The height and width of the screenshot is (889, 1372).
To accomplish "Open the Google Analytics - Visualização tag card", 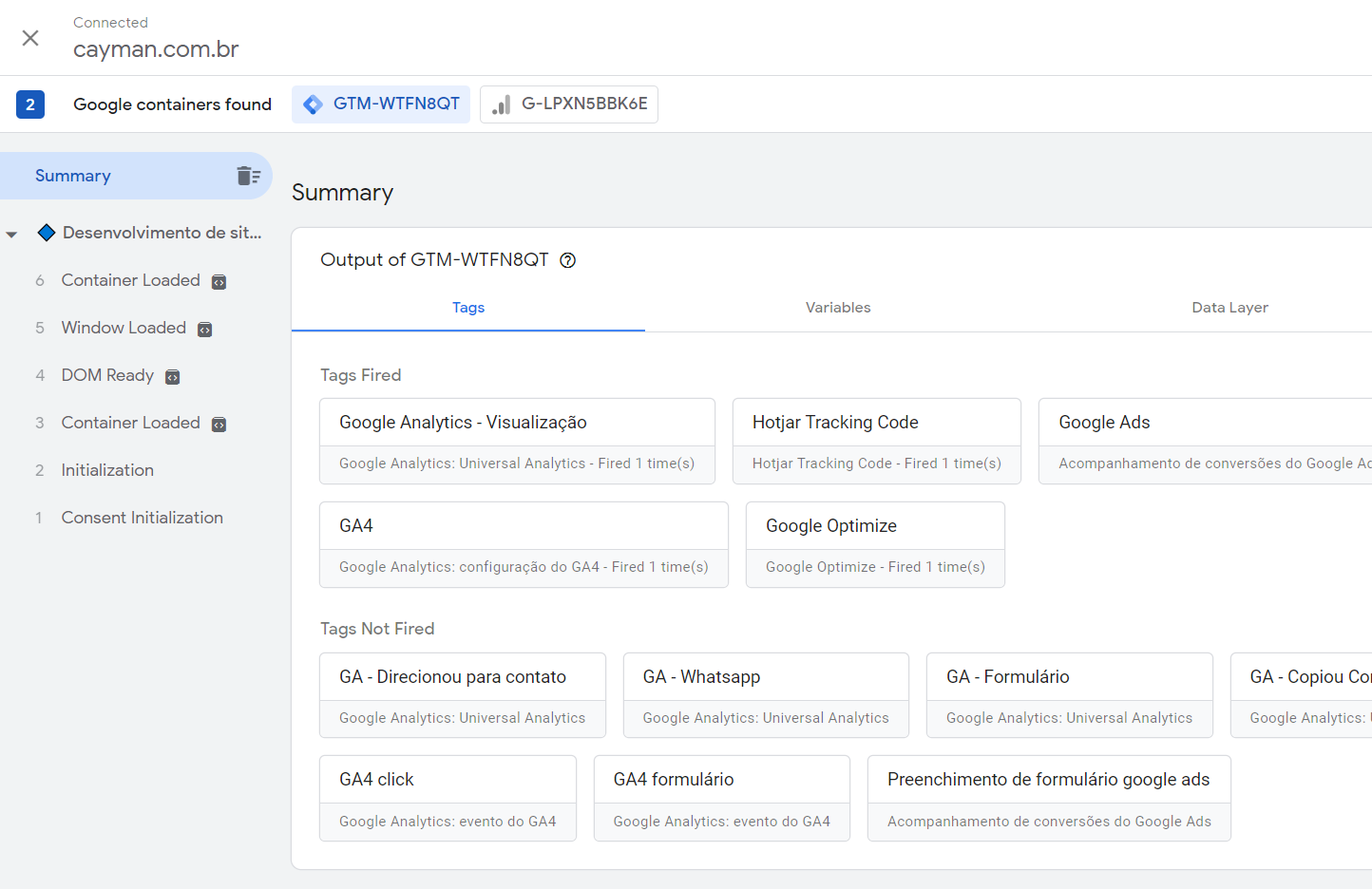I will (518, 442).
